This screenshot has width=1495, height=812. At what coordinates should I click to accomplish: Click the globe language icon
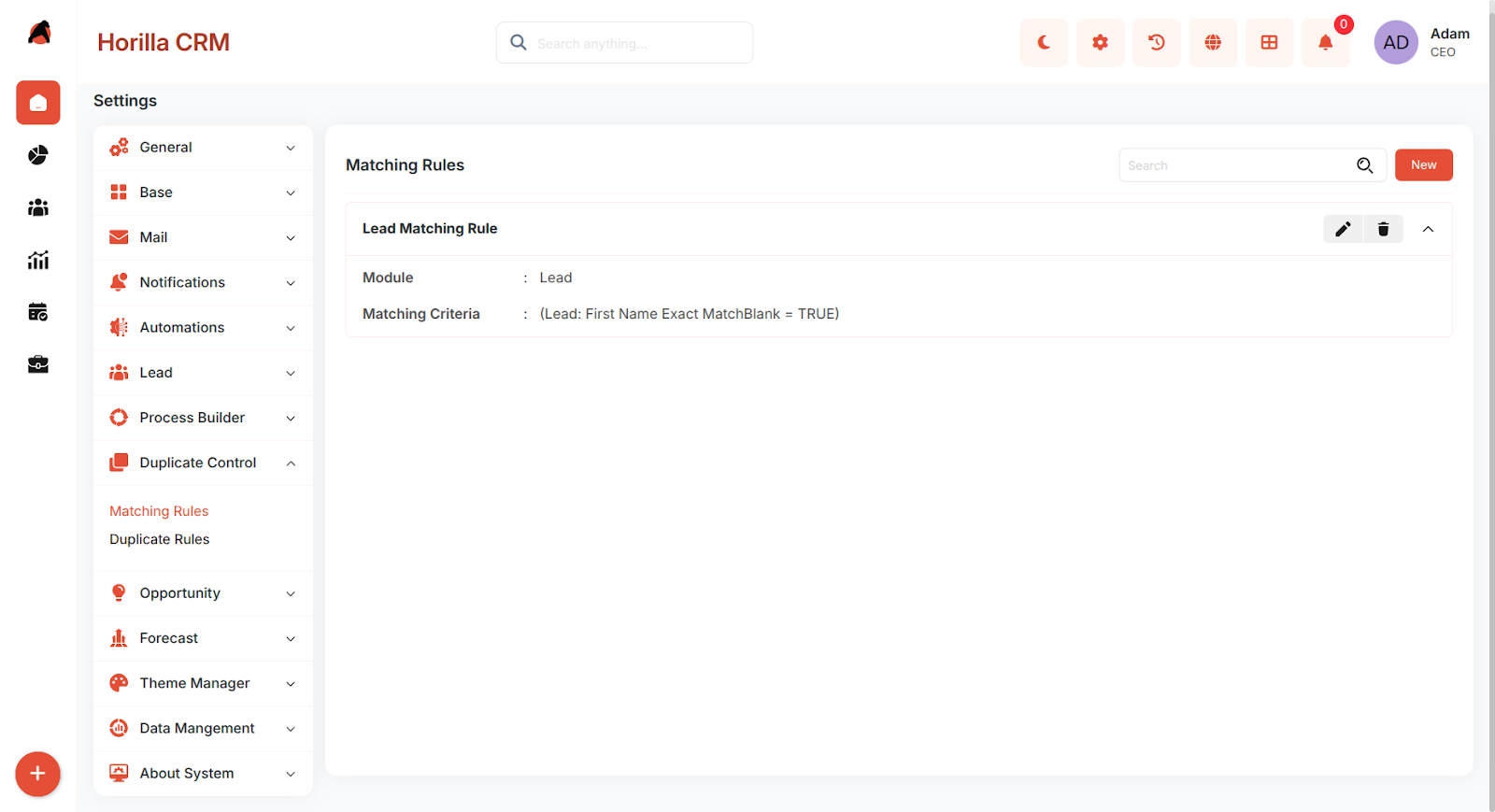(x=1213, y=43)
